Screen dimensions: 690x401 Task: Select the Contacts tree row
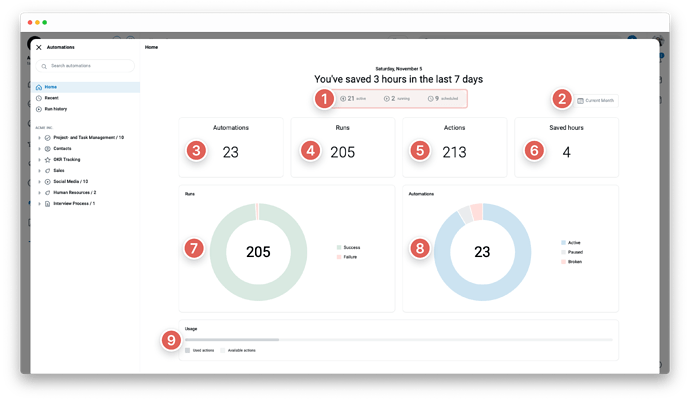click(x=86, y=149)
